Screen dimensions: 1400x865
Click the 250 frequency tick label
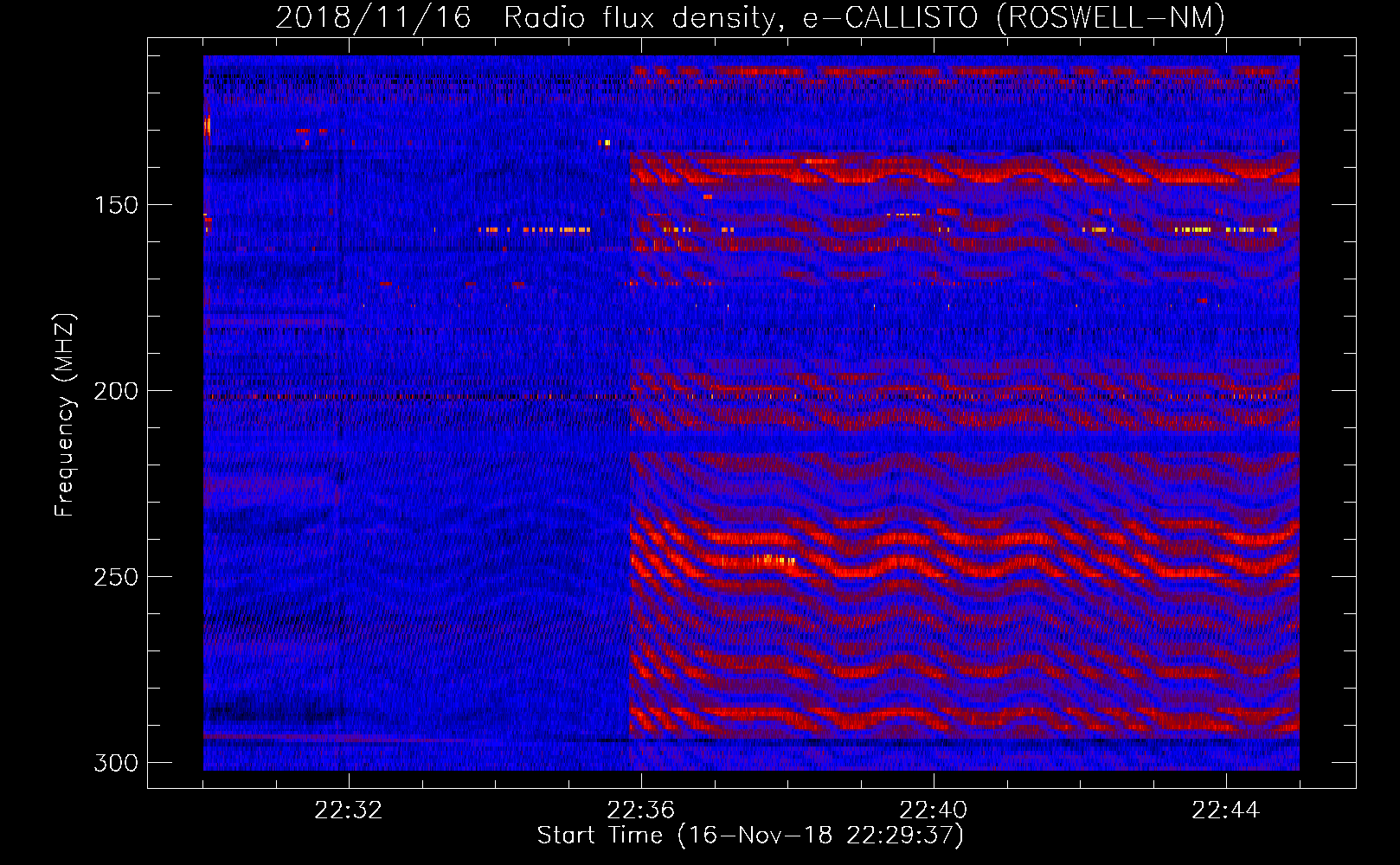point(115,577)
